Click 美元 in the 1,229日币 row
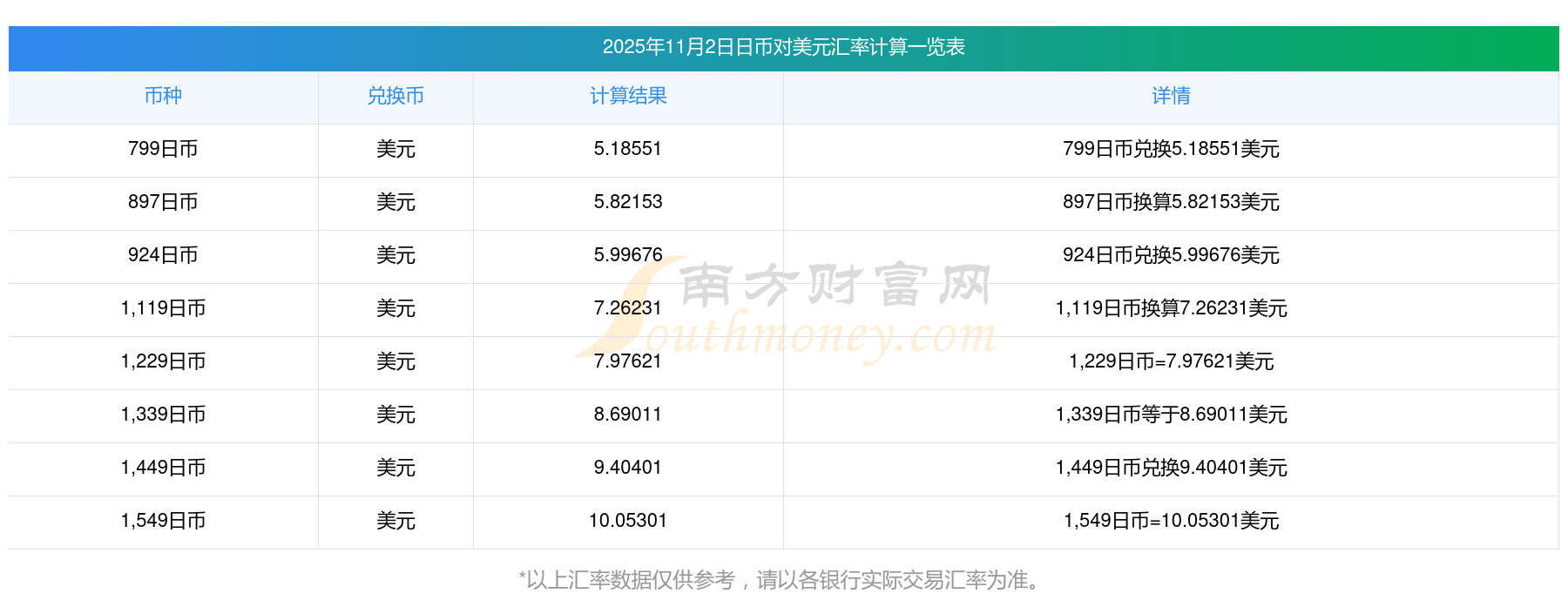Screen dimensions: 1568x607 395,361
